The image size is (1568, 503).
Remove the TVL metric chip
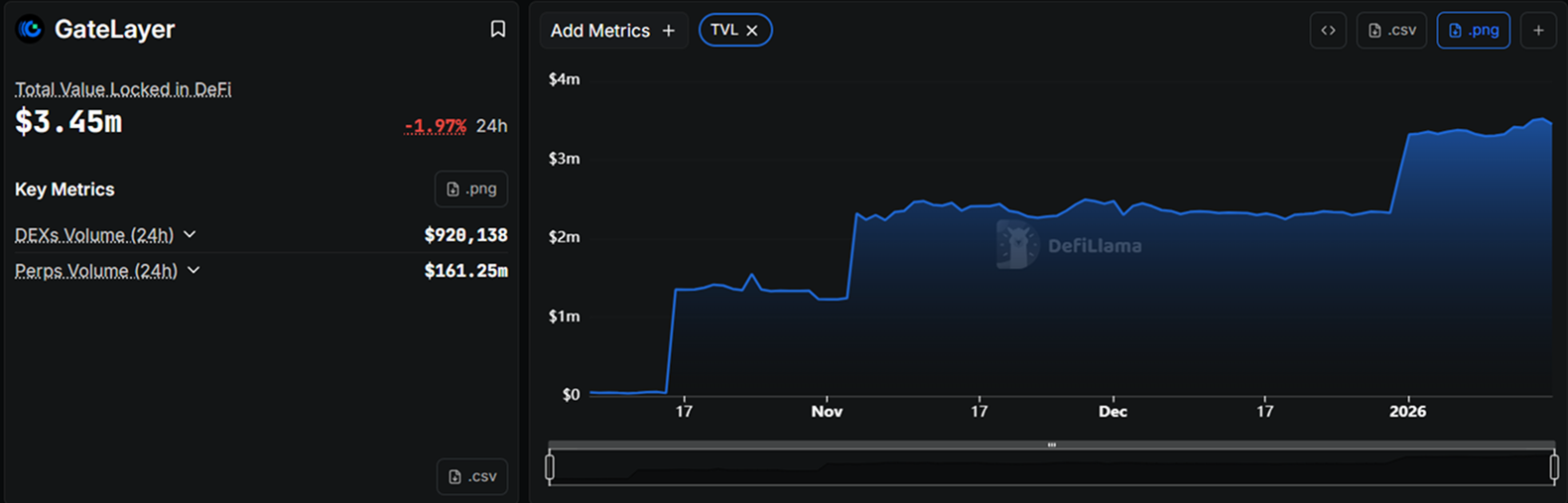(x=752, y=31)
